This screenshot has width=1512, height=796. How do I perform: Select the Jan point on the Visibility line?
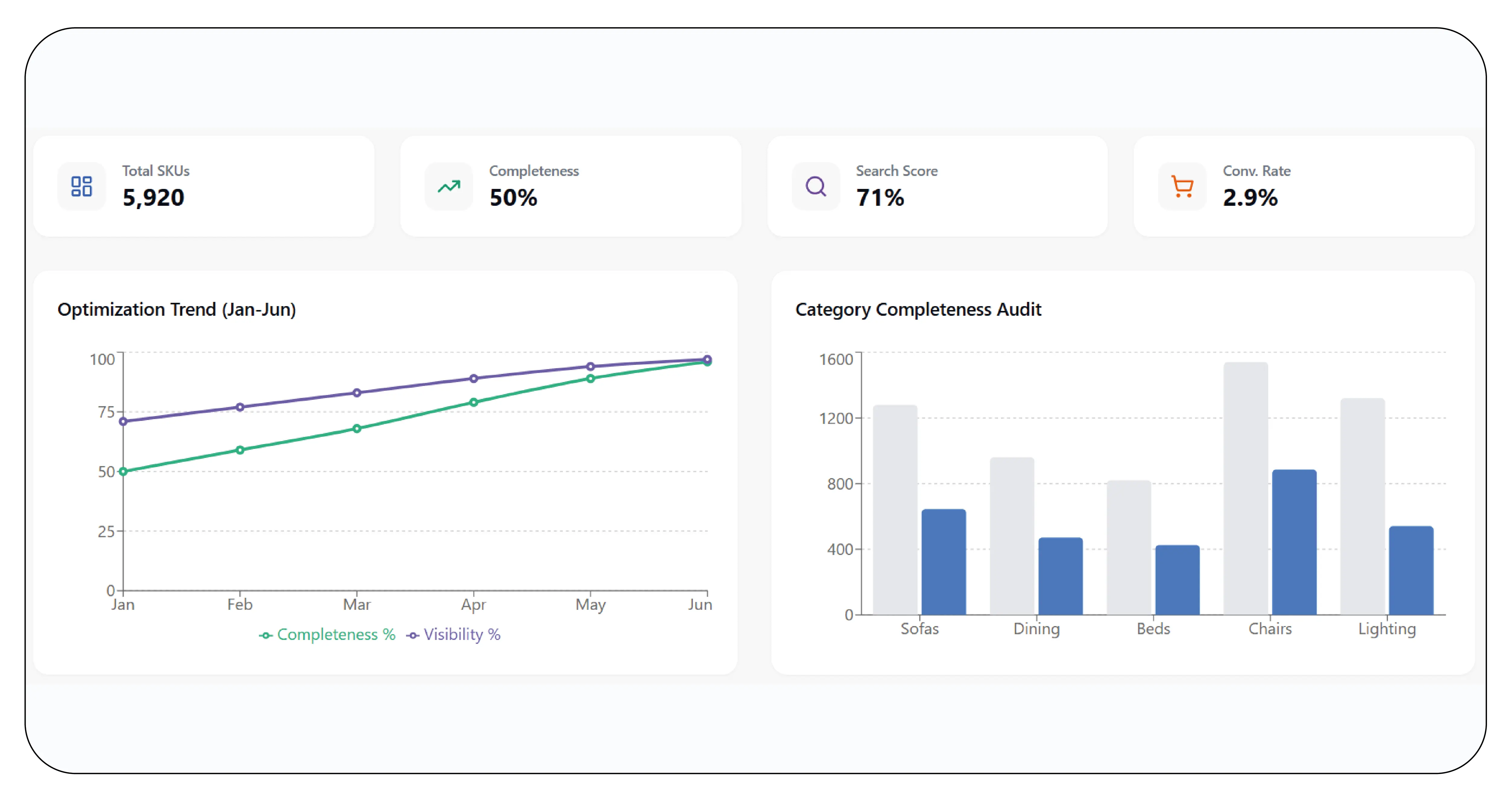click(123, 421)
